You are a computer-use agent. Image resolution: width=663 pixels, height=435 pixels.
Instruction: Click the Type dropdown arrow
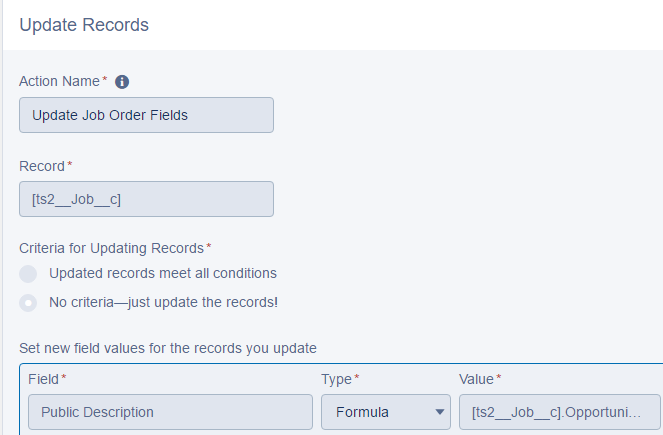(x=439, y=412)
